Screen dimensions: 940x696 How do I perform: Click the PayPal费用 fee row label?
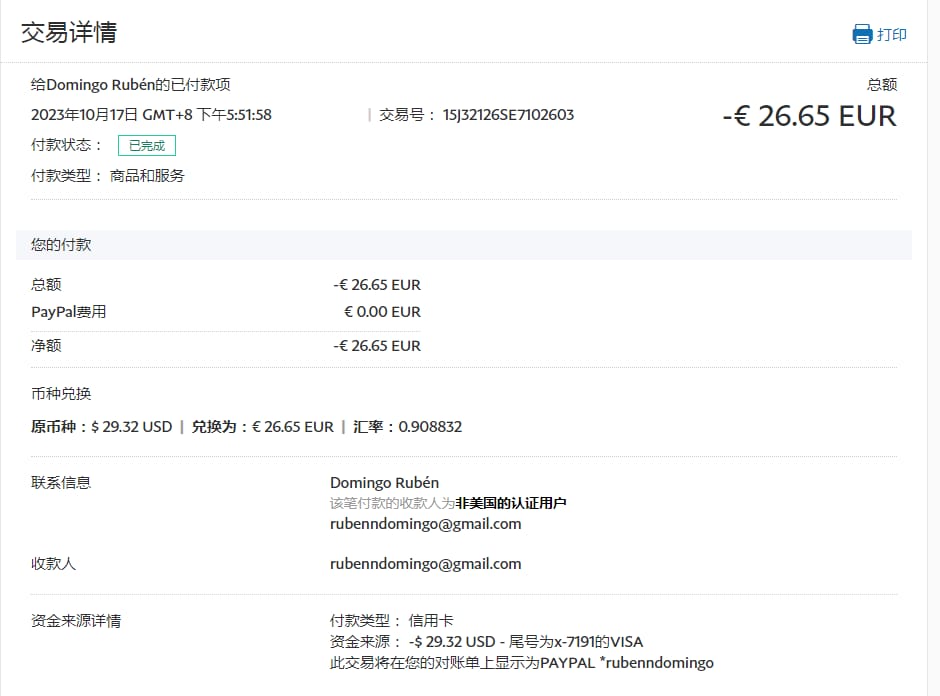68,312
